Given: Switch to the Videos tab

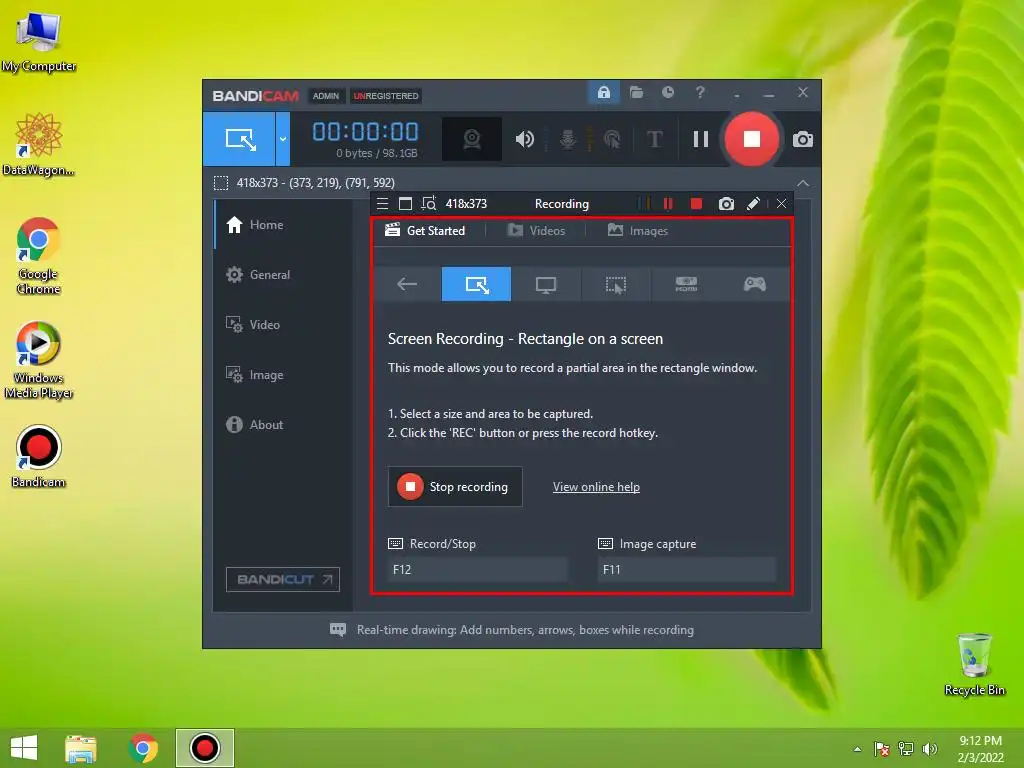Looking at the screenshot, I should tap(536, 231).
